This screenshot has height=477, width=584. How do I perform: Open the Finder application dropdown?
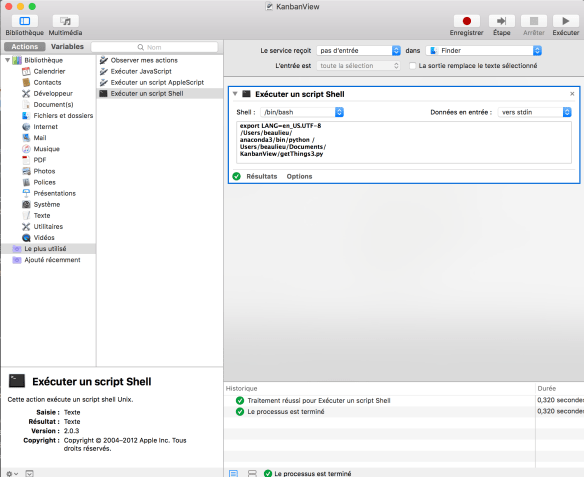pos(484,51)
